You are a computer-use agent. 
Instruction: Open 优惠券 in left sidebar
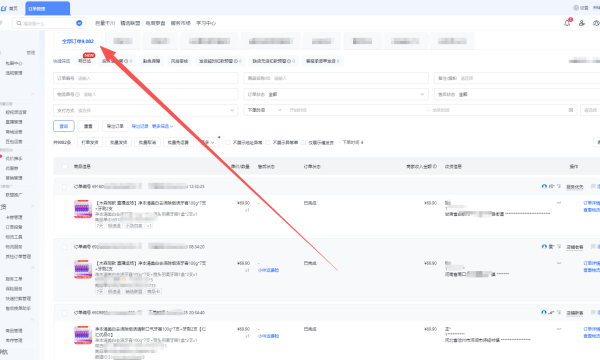[12, 168]
